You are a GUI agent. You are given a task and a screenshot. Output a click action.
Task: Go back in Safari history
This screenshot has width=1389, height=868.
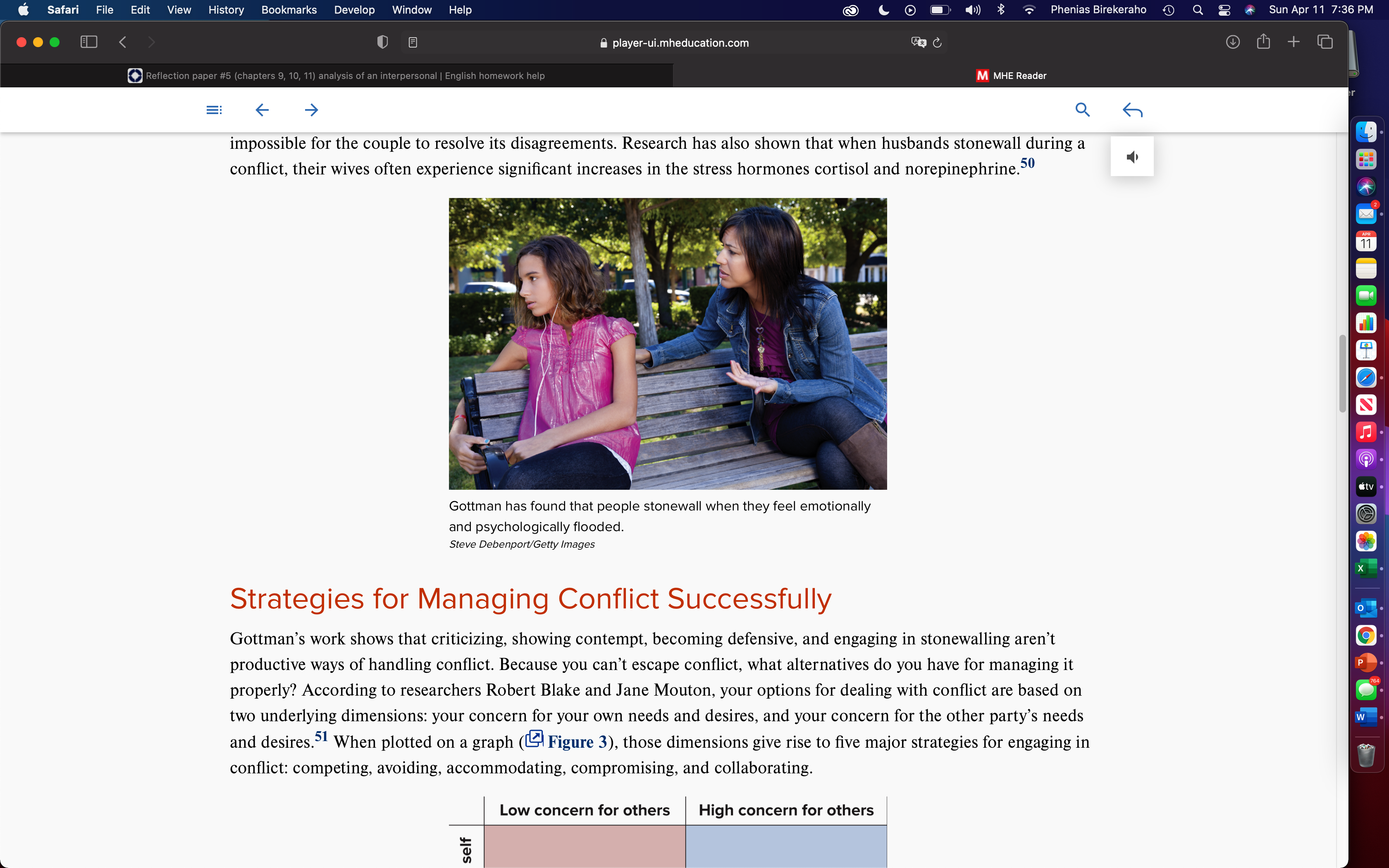[x=122, y=42]
